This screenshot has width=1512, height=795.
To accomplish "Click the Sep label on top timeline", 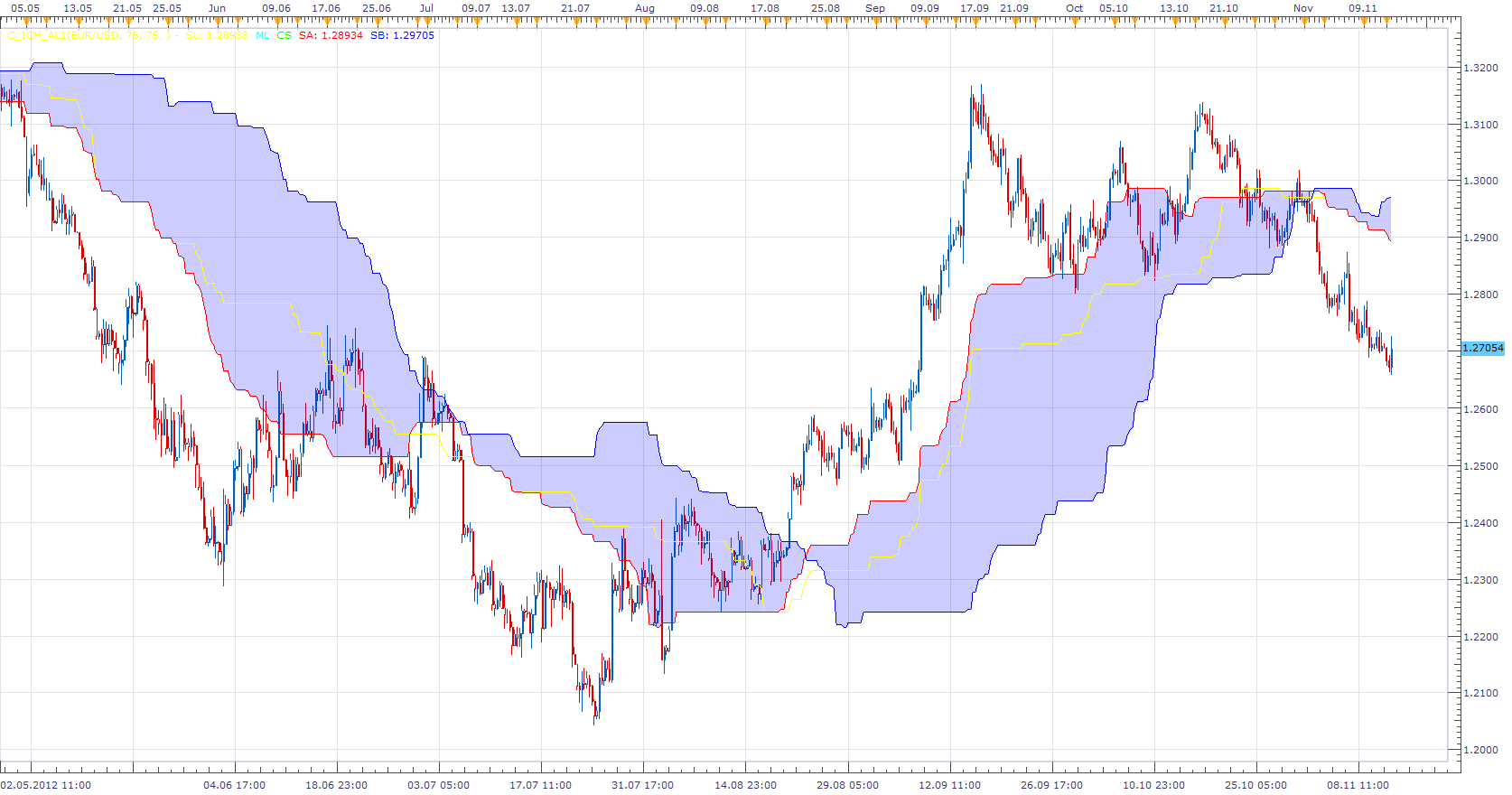I will 875,8.
